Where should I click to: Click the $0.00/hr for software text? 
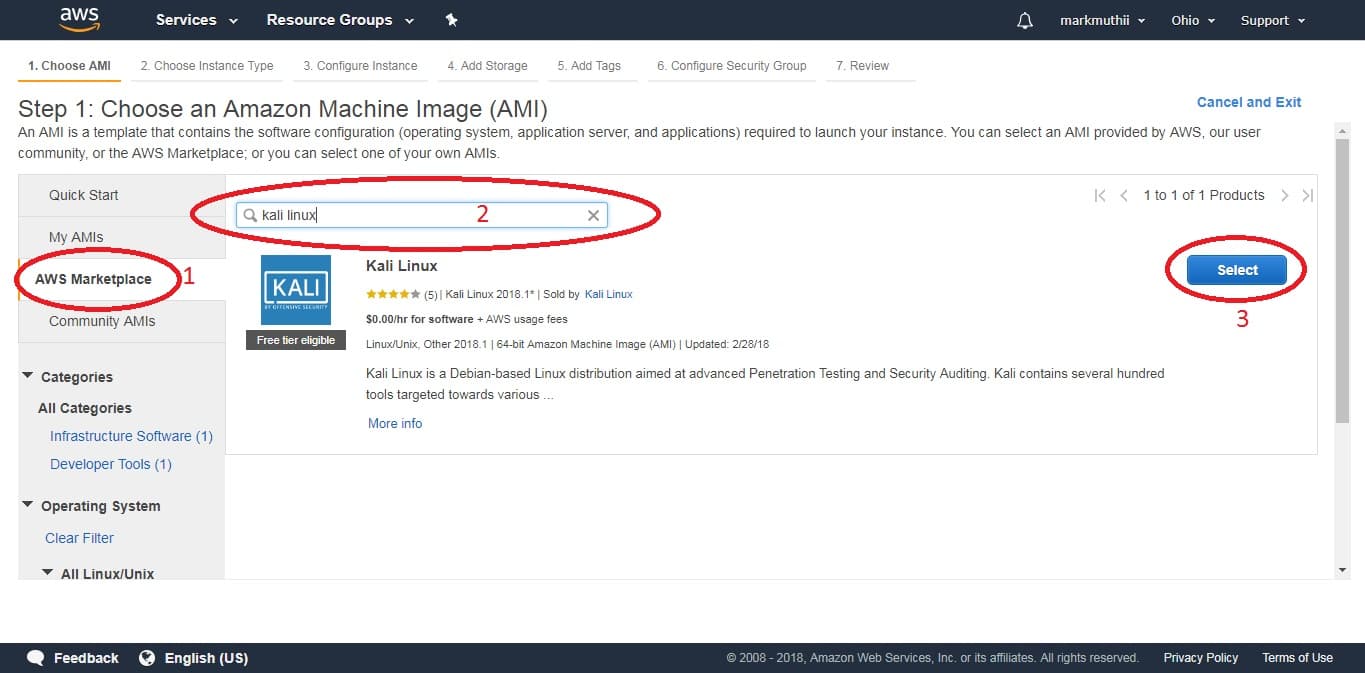pos(420,319)
